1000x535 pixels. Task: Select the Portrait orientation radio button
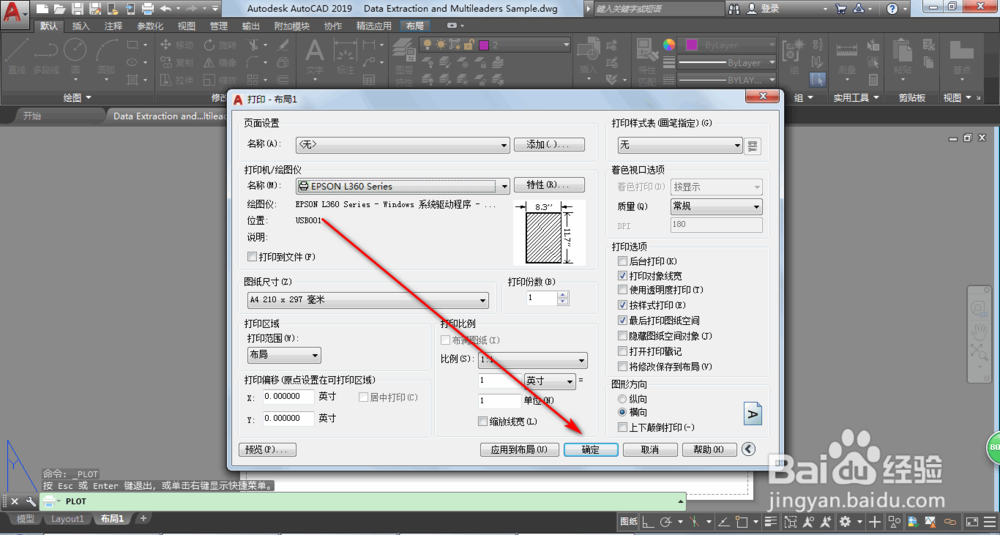622,399
